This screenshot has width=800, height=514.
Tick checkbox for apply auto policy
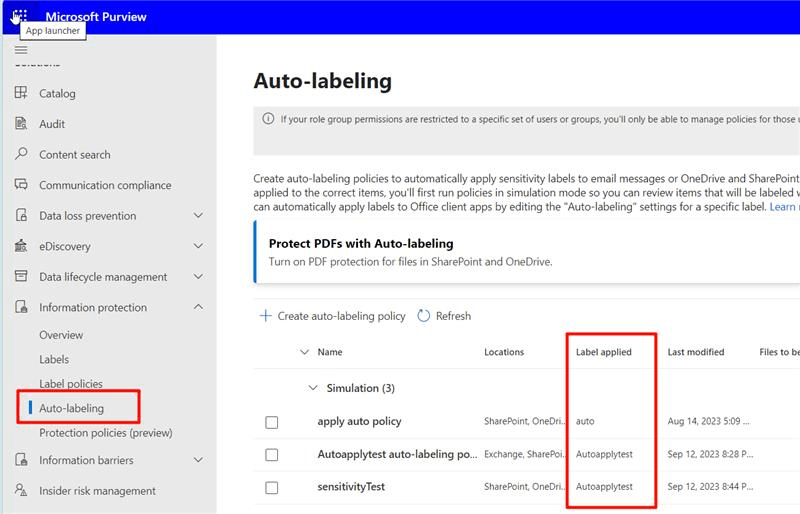coord(271,422)
